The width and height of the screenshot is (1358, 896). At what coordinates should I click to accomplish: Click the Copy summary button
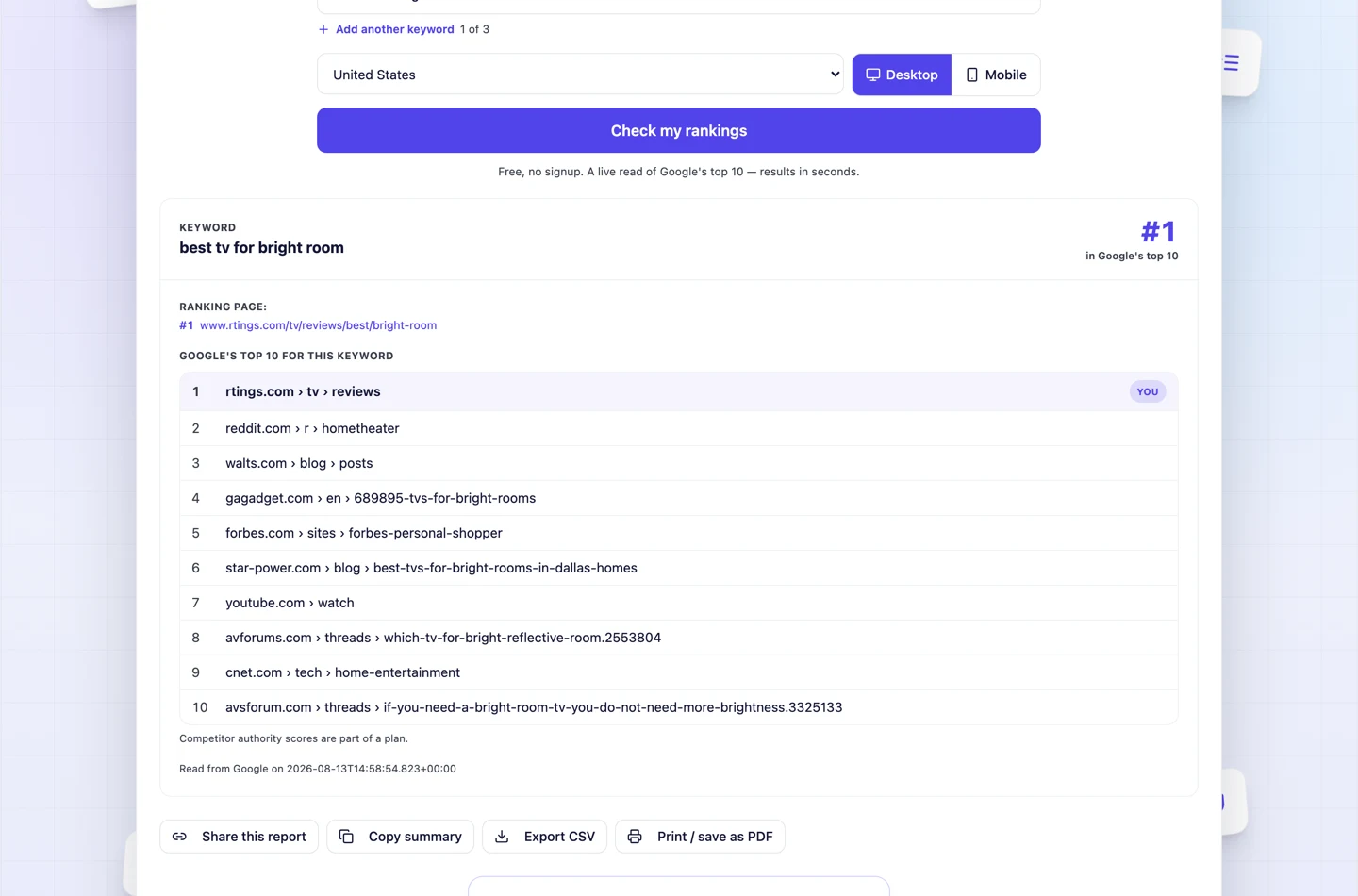pos(401,837)
